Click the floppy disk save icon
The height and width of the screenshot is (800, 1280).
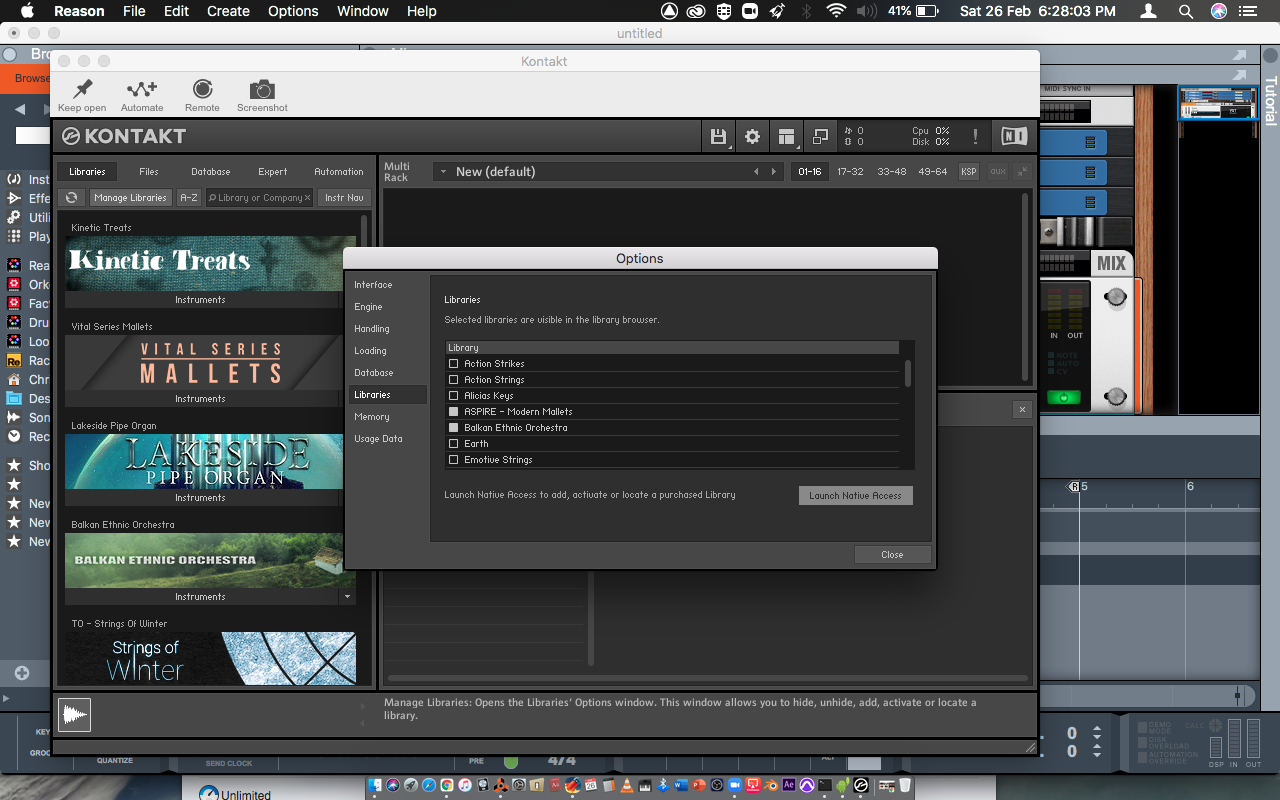coord(718,137)
